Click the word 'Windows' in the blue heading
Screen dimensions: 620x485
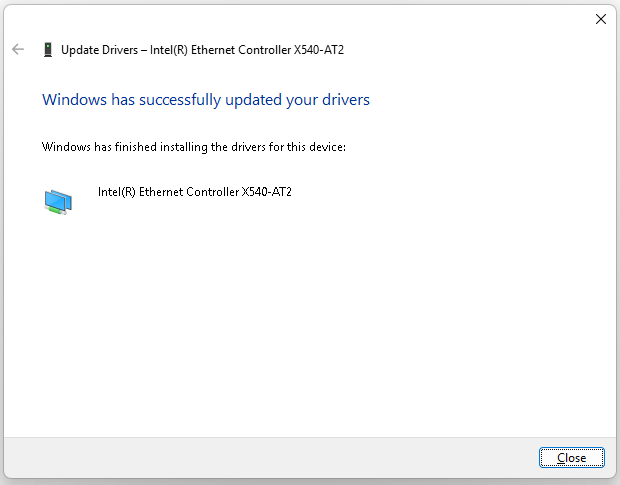(72, 100)
